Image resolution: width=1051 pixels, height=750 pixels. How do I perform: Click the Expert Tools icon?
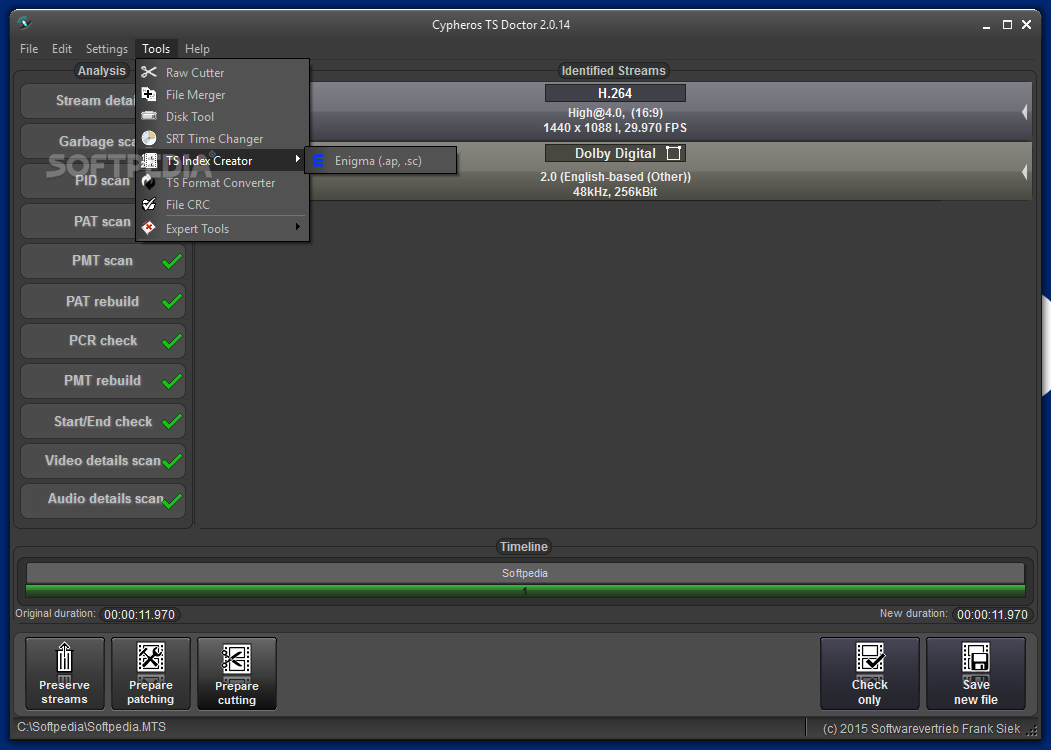tap(149, 228)
